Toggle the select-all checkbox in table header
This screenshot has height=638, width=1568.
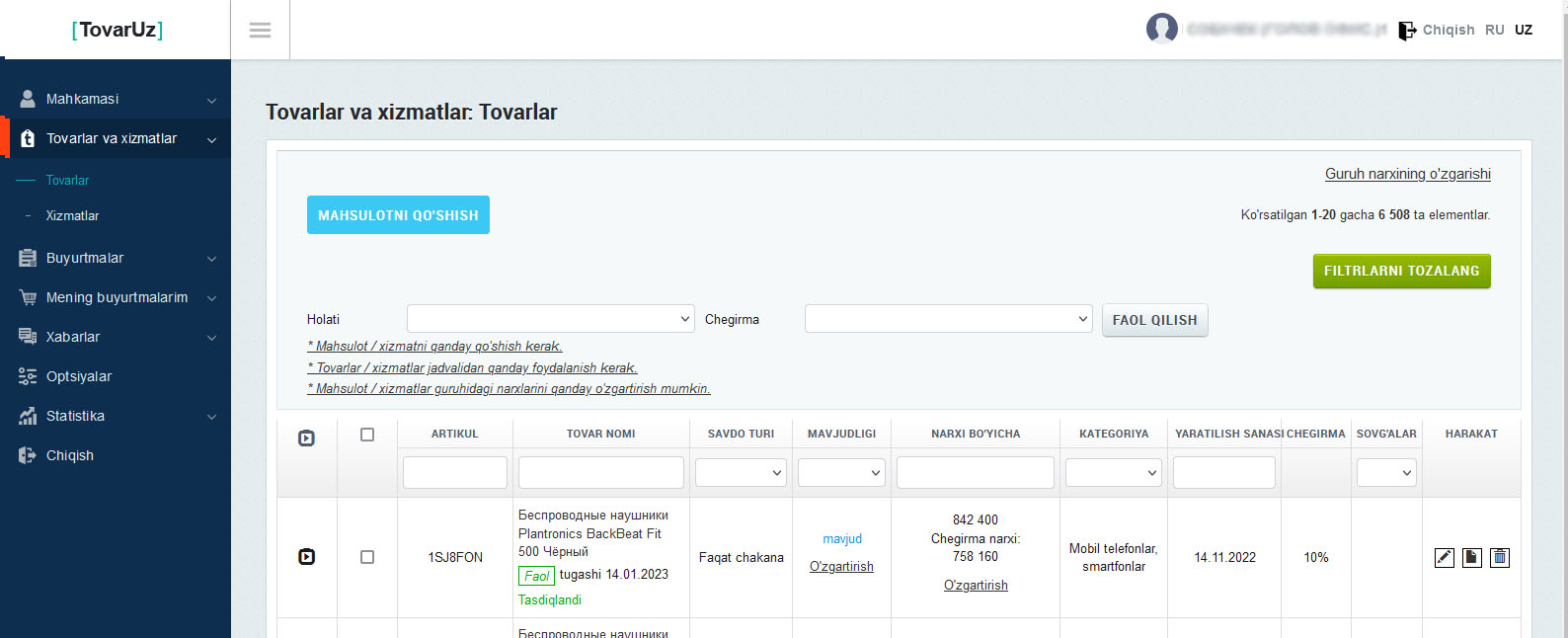click(367, 435)
